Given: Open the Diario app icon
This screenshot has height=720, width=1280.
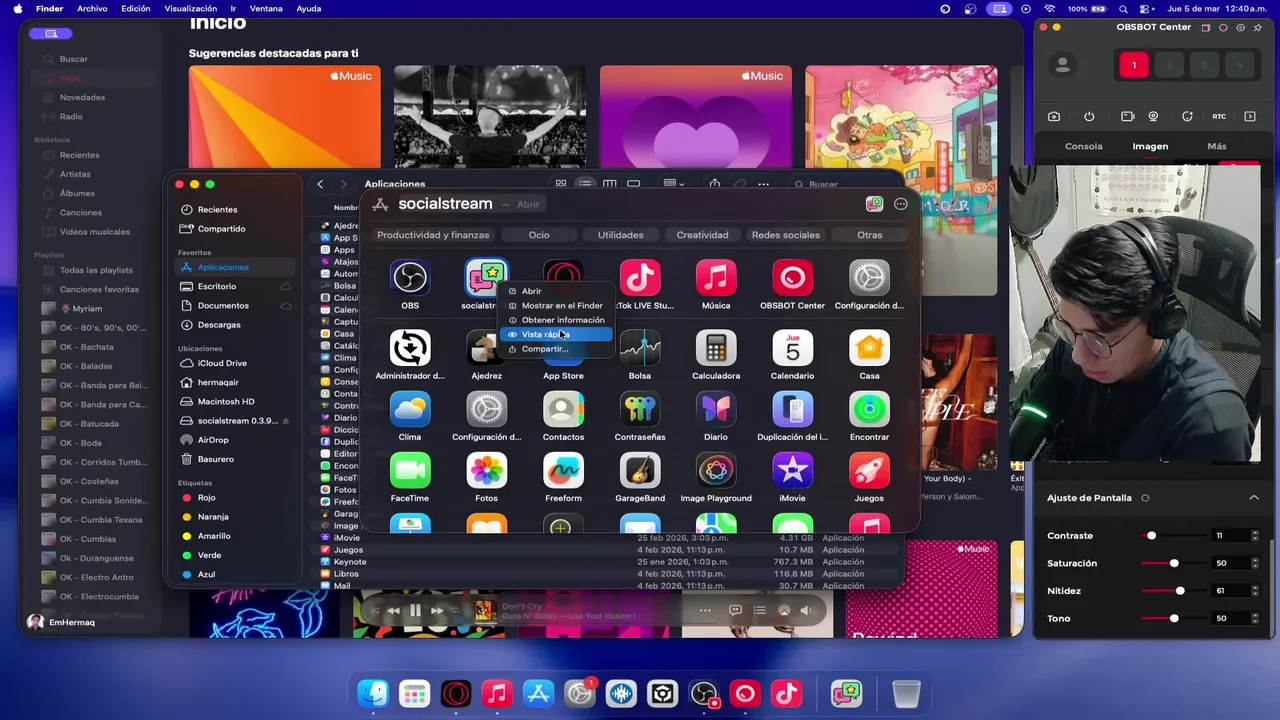Looking at the screenshot, I should 716,409.
